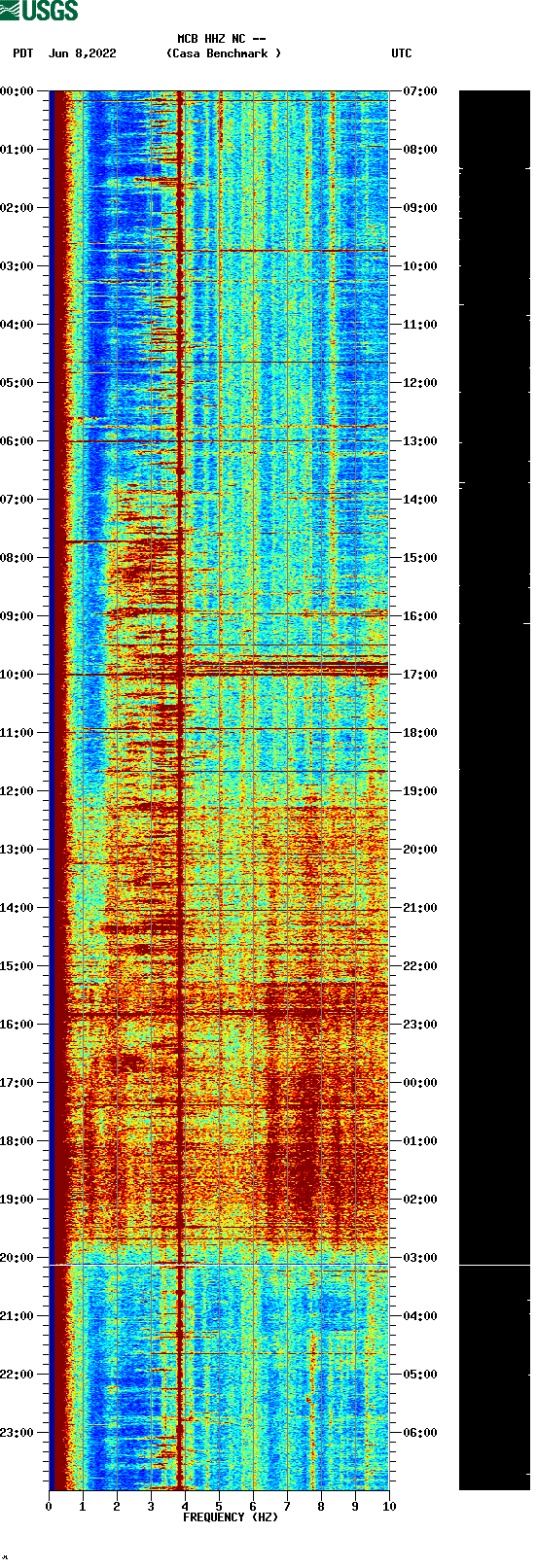537x1568 pixels.
Task: Click the 15:00 label on the PDT axis
Action: 17,966
